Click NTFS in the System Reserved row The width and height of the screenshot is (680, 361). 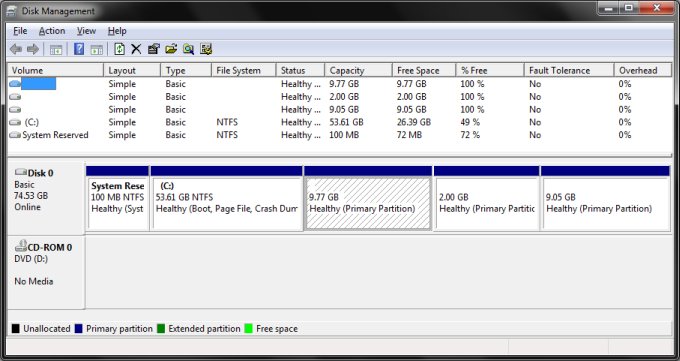point(227,135)
